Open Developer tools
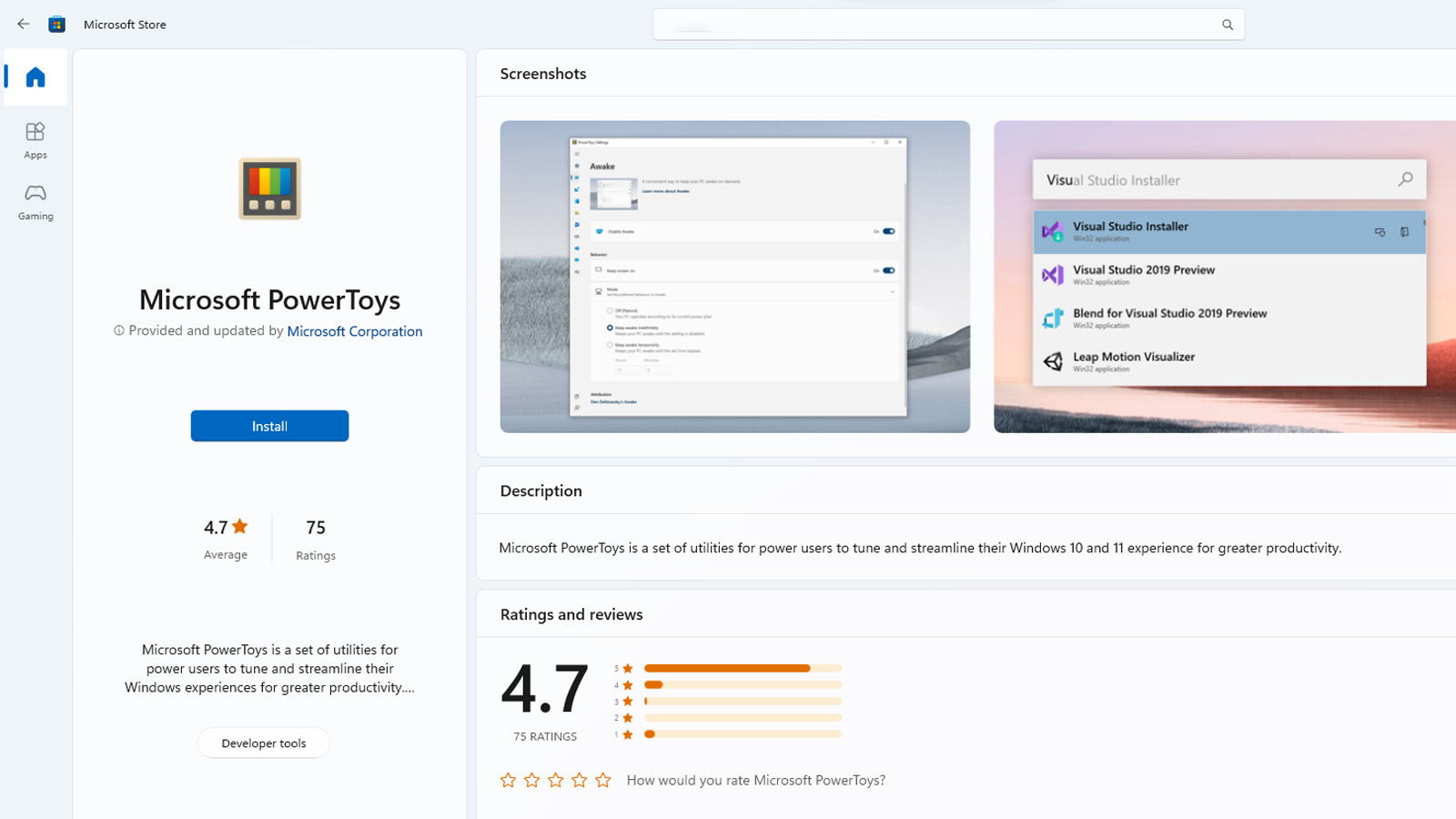This screenshot has height=819, width=1456. click(x=263, y=743)
